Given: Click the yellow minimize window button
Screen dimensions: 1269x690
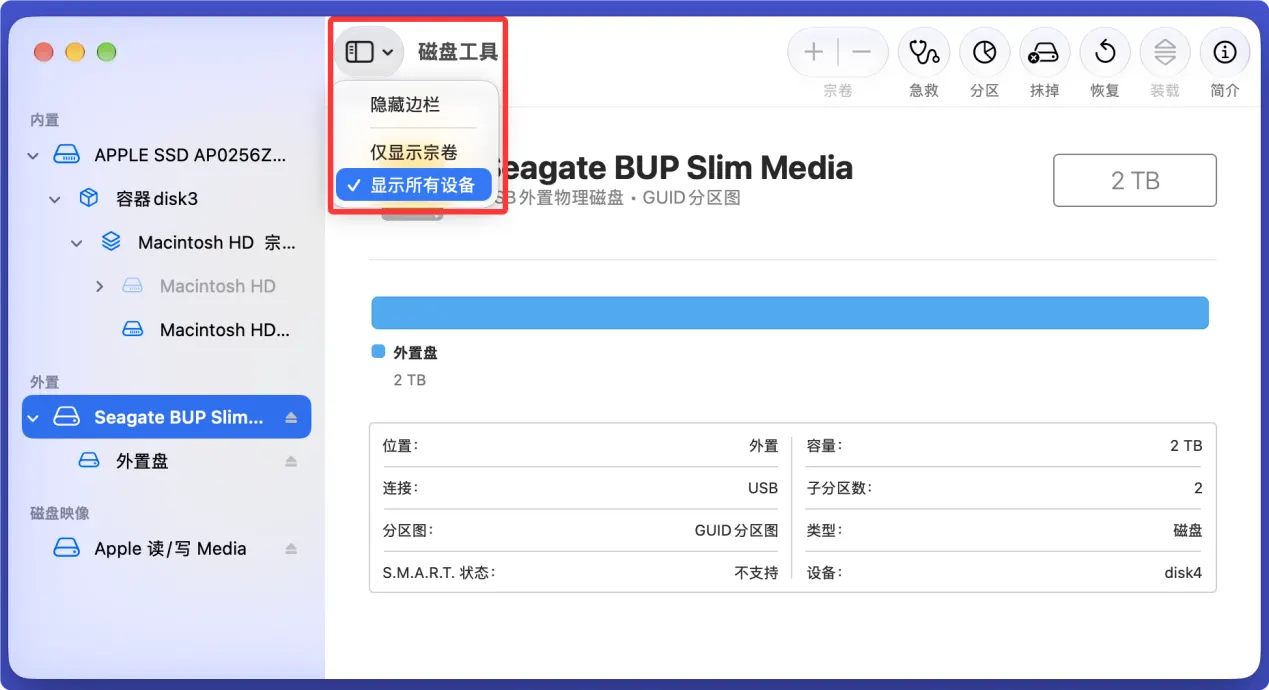Looking at the screenshot, I should [x=75, y=52].
